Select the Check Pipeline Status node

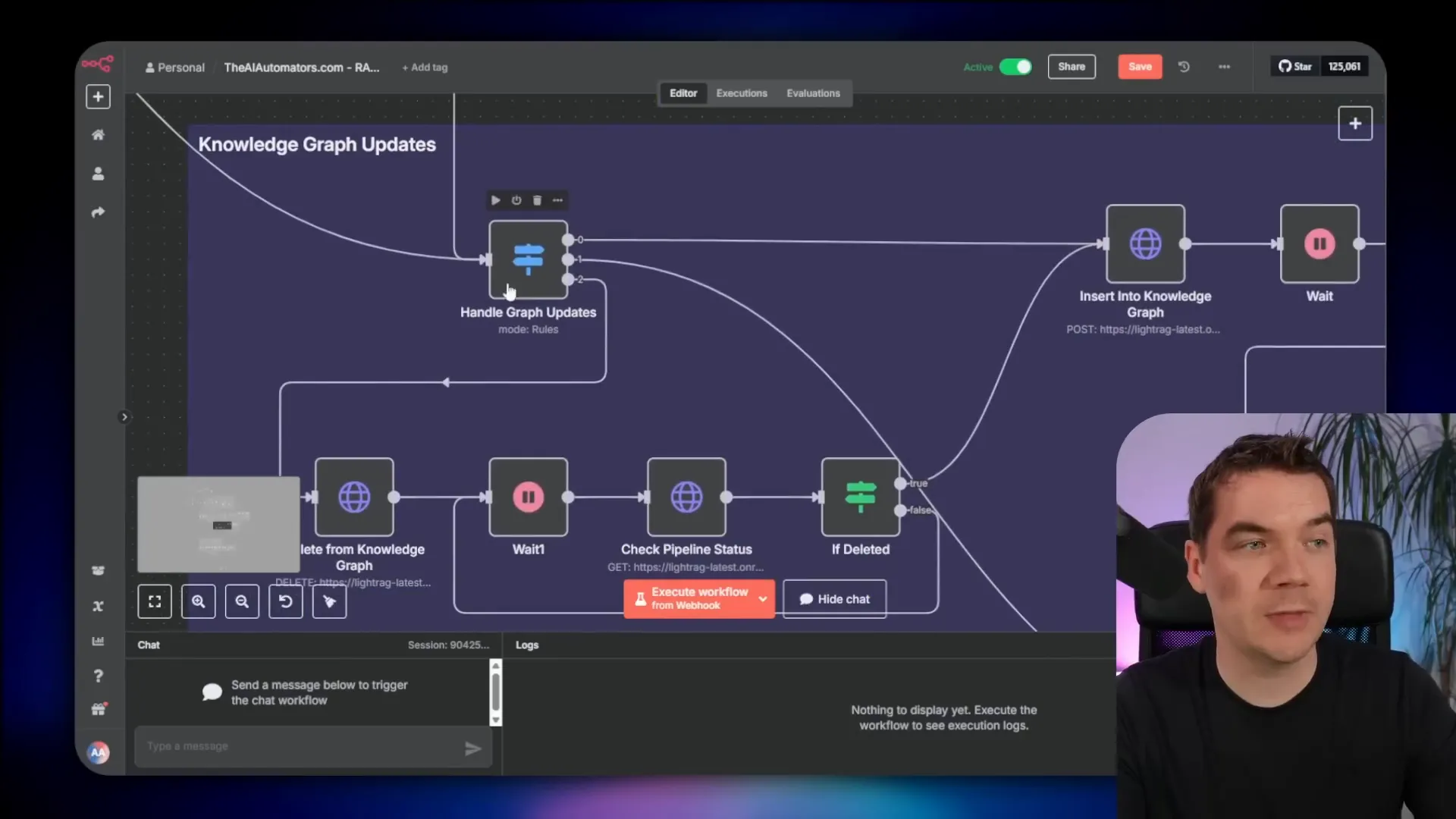pos(686,497)
